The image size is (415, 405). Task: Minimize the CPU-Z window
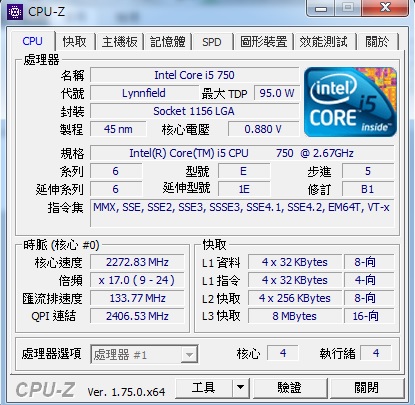(x=321, y=9)
